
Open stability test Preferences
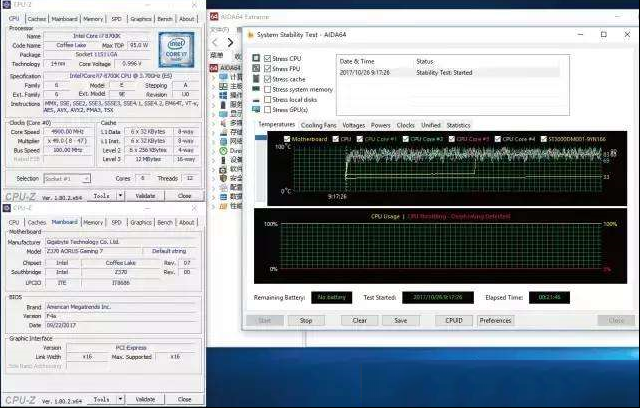click(496, 320)
